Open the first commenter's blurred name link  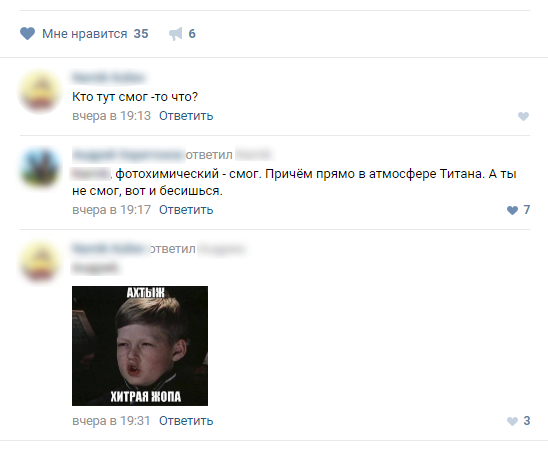click(108, 77)
